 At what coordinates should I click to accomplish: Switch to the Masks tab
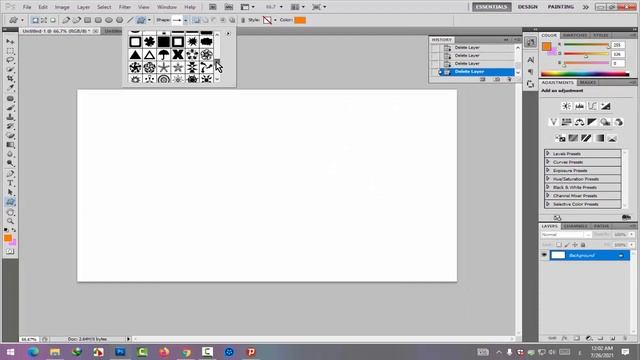click(588, 82)
